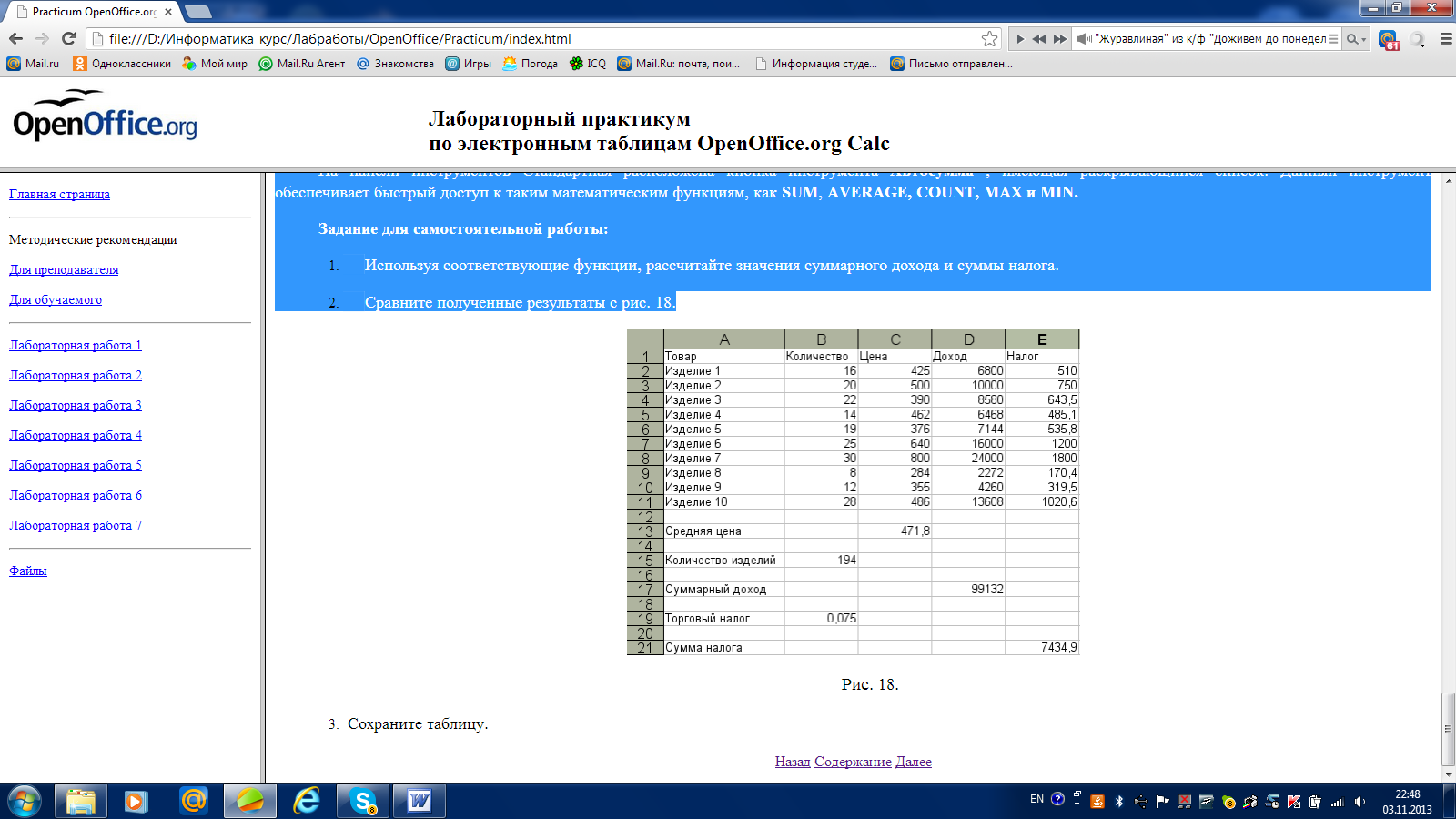The width and height of the screenshot is (1456, 819).
Task: Open the Файлы link in sidebar
Action: [28, 571]
